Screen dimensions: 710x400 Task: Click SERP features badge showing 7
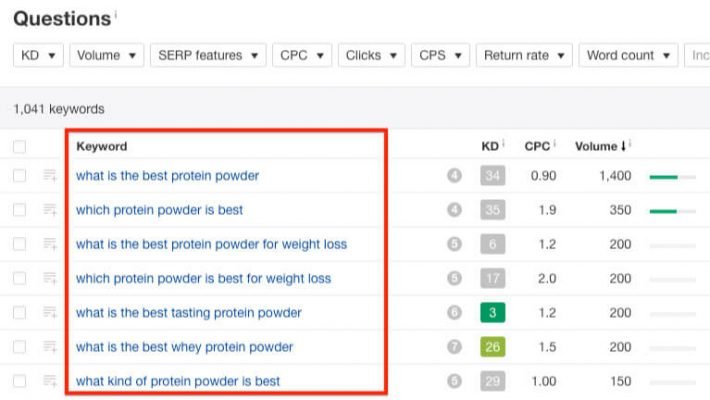[x=455, y=347]
